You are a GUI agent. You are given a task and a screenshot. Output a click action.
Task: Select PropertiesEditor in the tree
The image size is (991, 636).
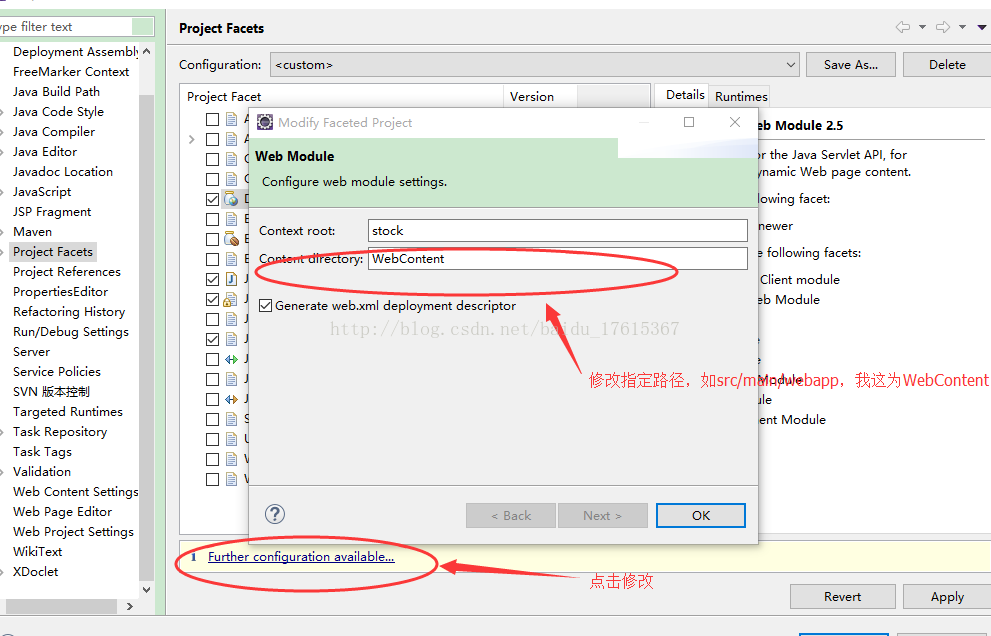[60, 292]
